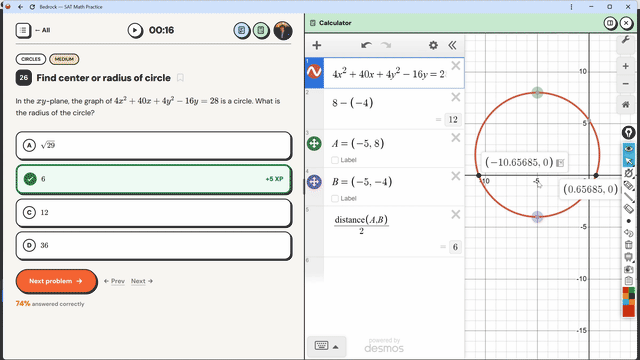Toggle annotation visibility eye icon
This screenshot has width=640, height=360.
coord(629,149)
